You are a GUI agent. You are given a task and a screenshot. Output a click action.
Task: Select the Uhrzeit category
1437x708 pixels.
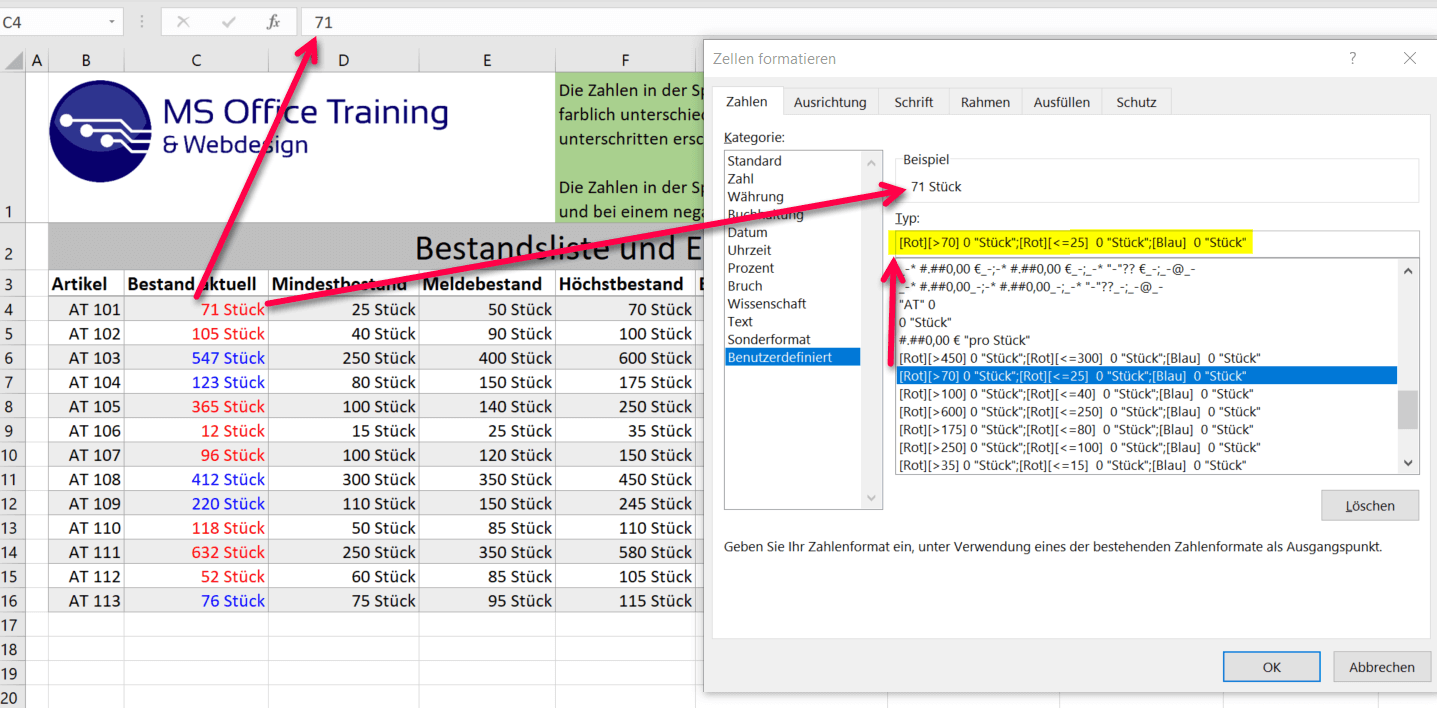[793, 250]
